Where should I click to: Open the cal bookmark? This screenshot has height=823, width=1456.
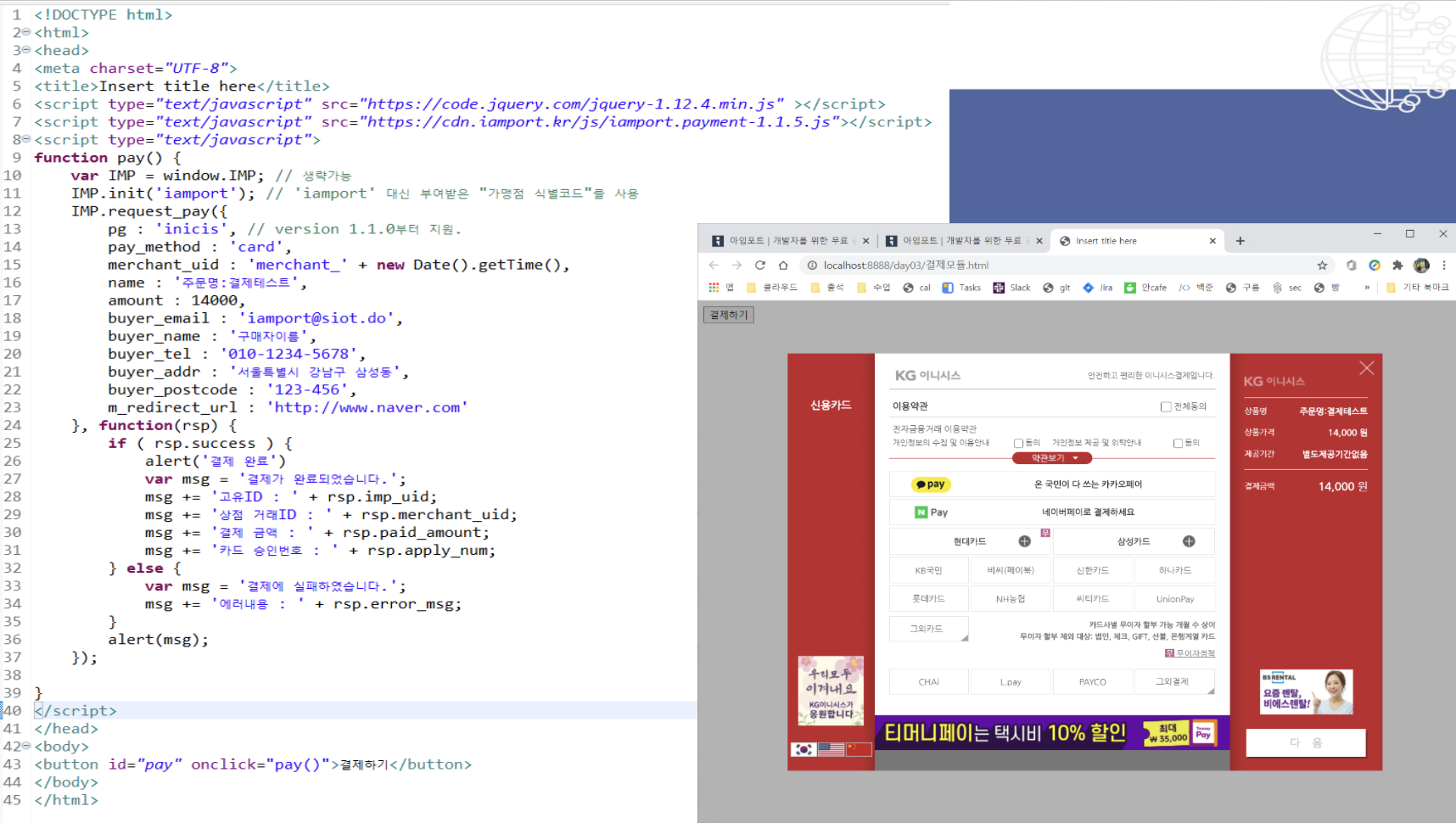pos(917,288)
